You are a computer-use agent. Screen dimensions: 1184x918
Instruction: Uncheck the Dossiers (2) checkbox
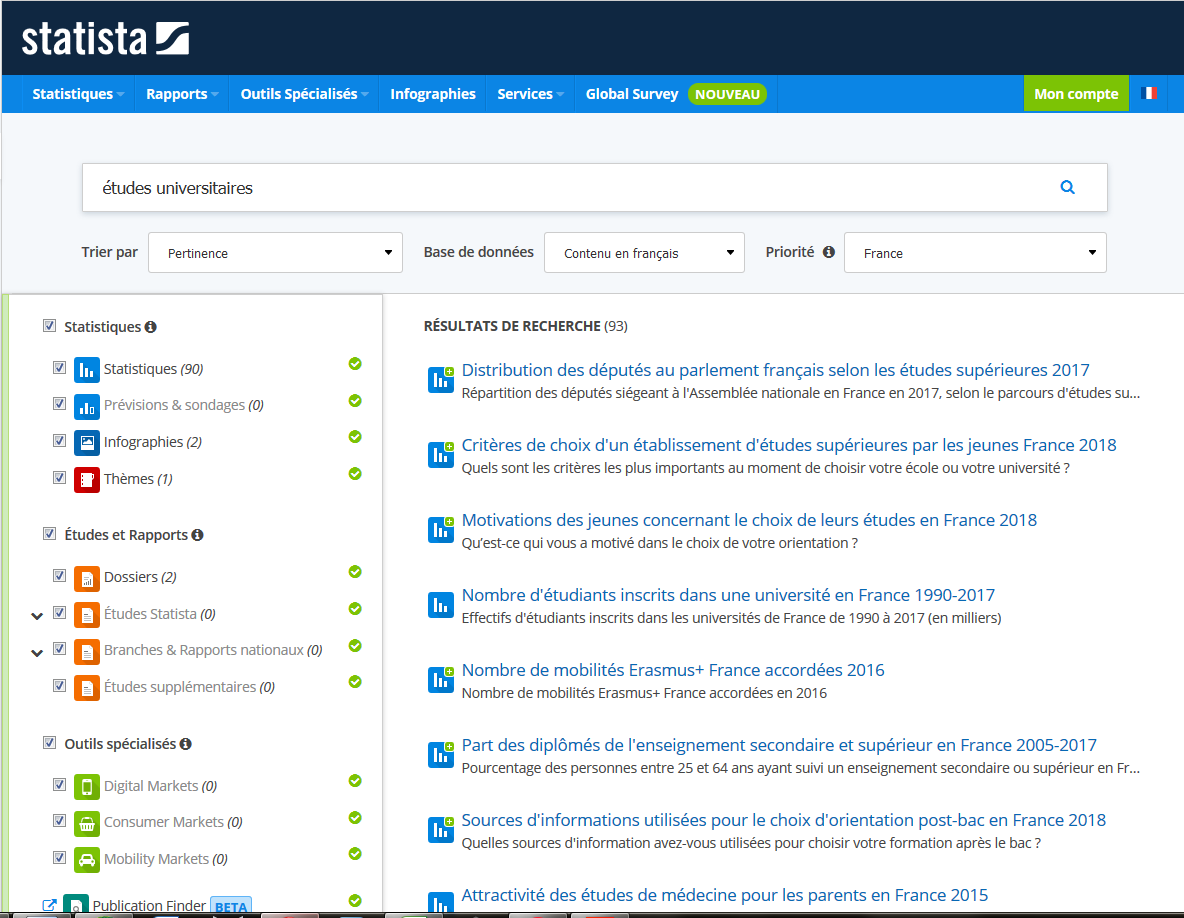[x=60, y=575]
